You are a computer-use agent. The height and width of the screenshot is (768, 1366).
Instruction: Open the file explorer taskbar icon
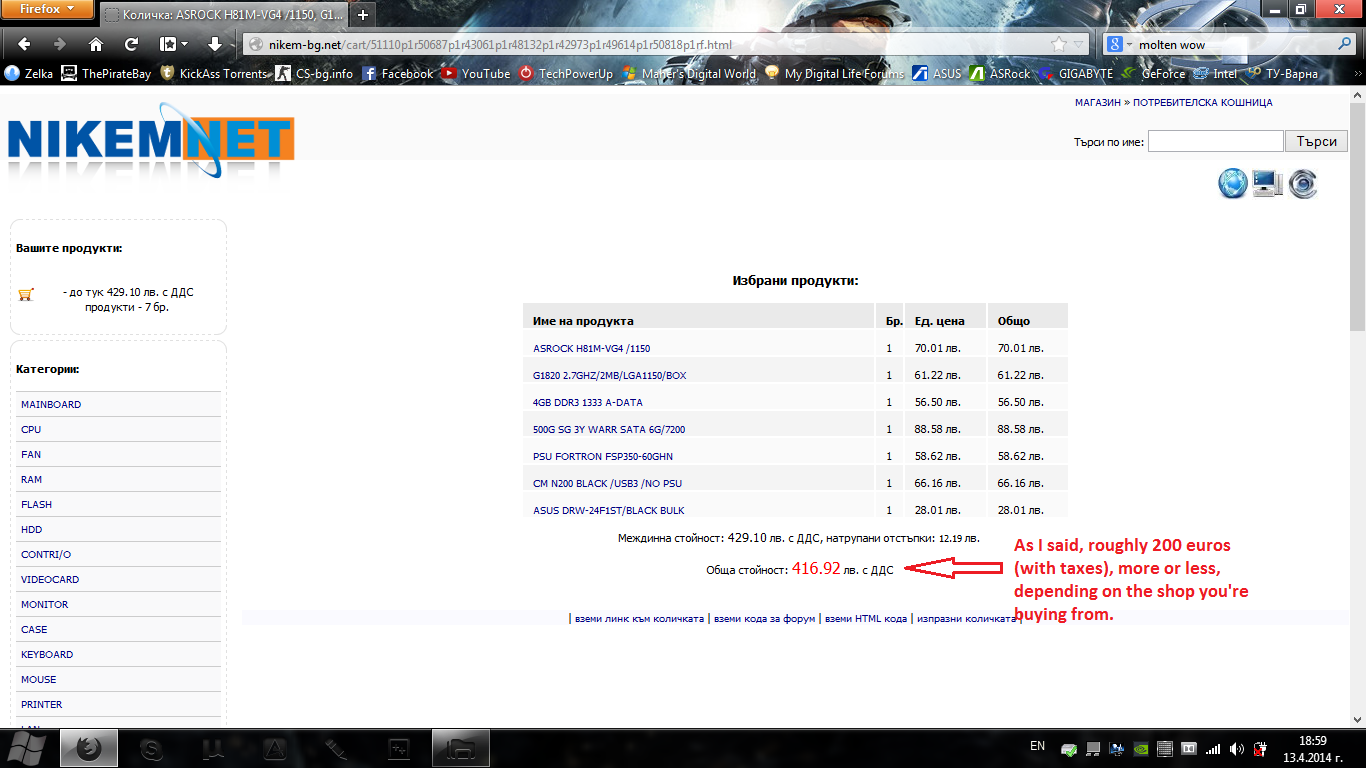point(460,748)
